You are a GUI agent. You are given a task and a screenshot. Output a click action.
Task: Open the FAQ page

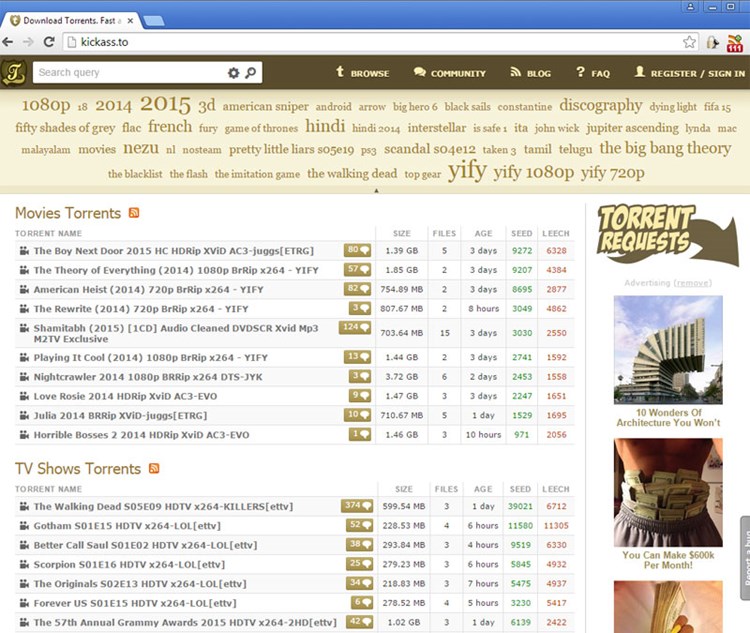[593, 73]
